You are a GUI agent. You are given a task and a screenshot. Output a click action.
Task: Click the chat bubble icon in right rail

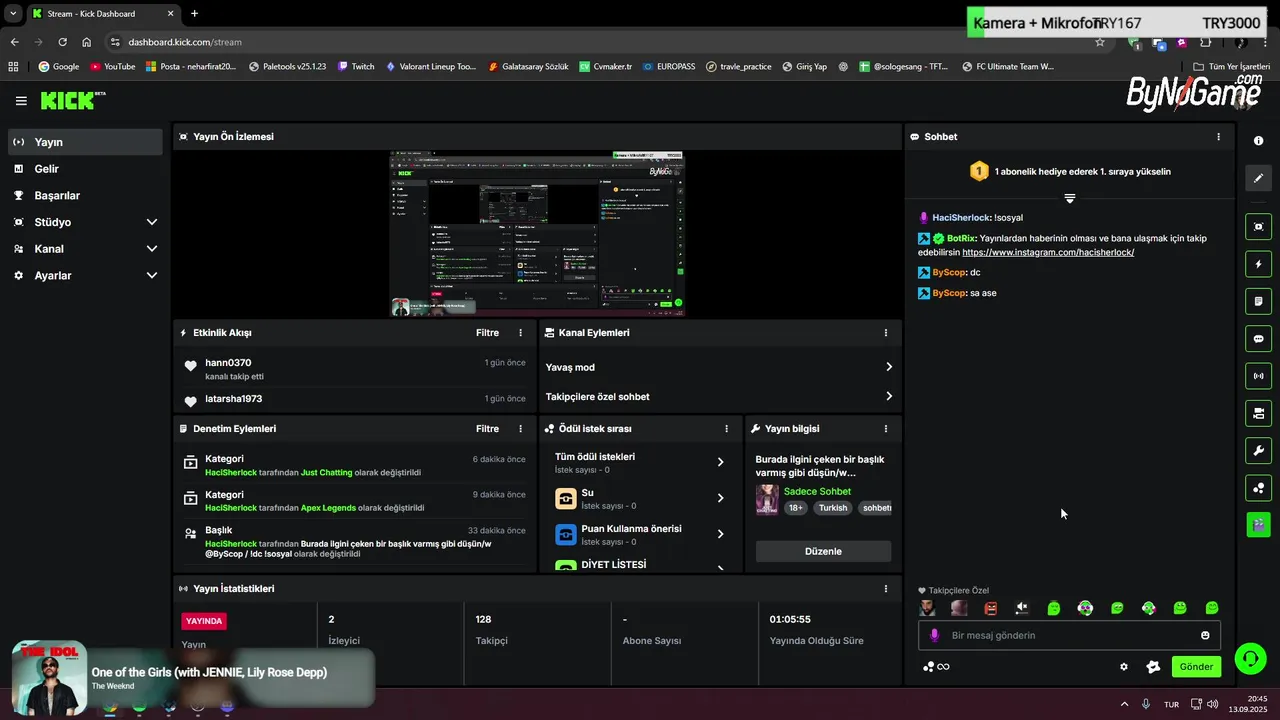click(1259, 339)
